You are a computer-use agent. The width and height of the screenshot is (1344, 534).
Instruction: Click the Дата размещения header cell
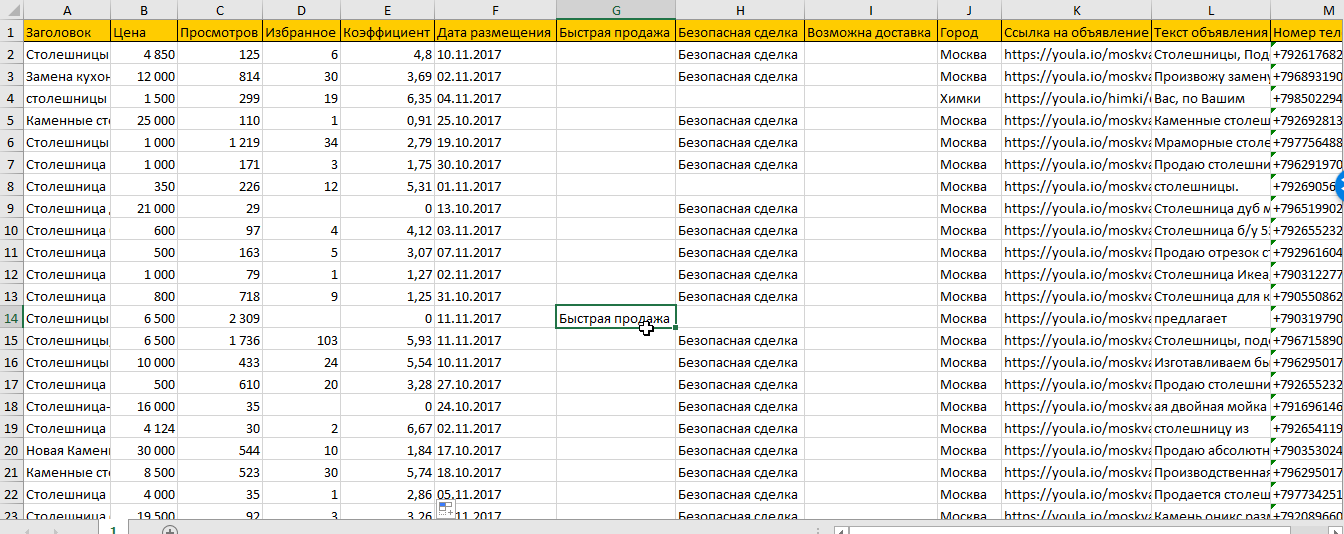(x=495, y=32)
